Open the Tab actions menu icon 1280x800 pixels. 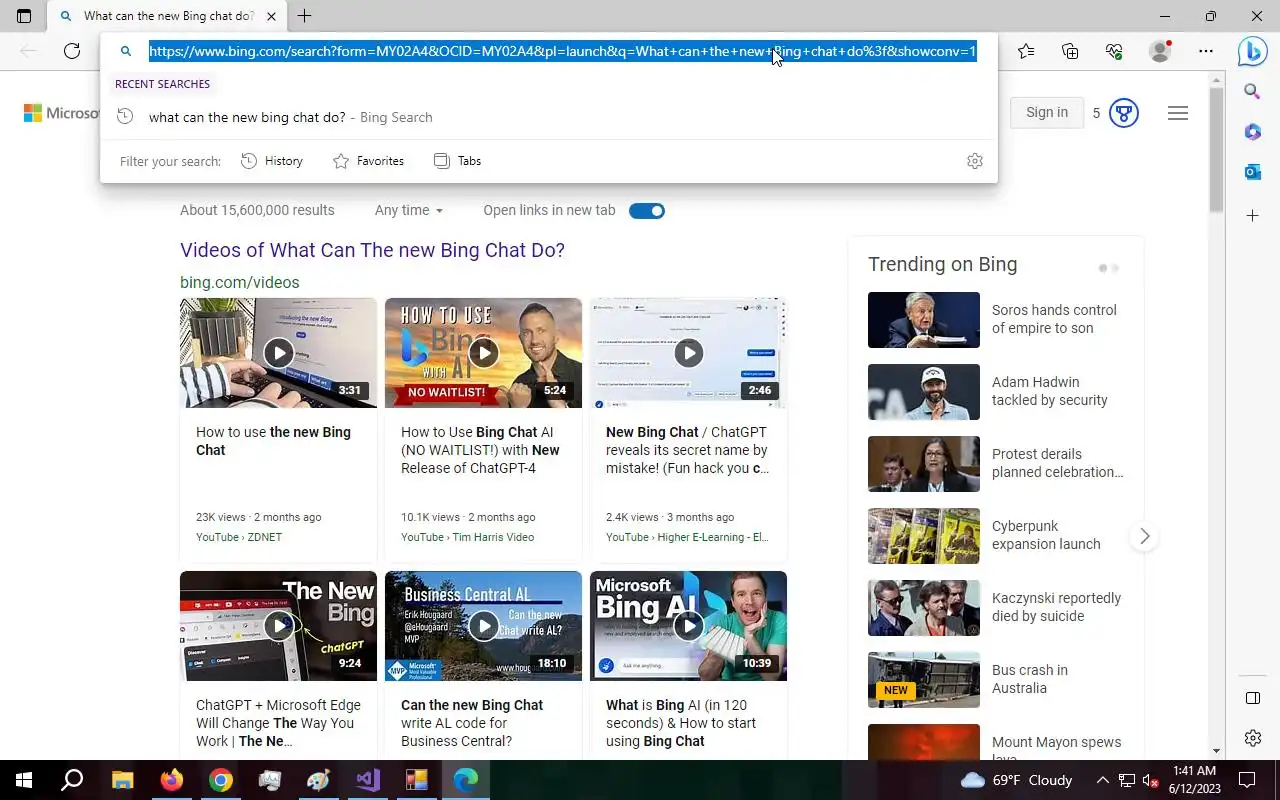tap(24, 16)
